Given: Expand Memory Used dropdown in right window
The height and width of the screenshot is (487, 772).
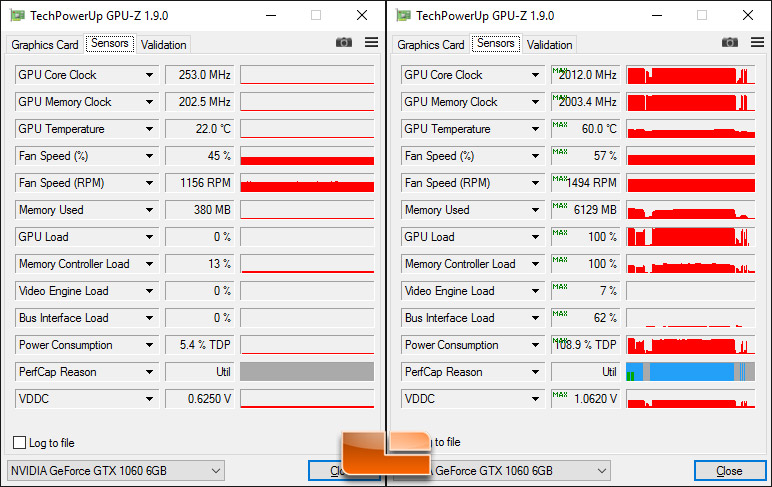Looking at the screenshot, I should 535,210.
